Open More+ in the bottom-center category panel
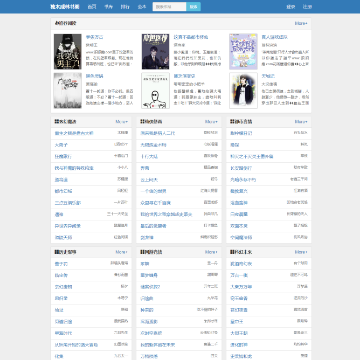The image size is (360, 360). pyautogui.click(x=211, y=252)
